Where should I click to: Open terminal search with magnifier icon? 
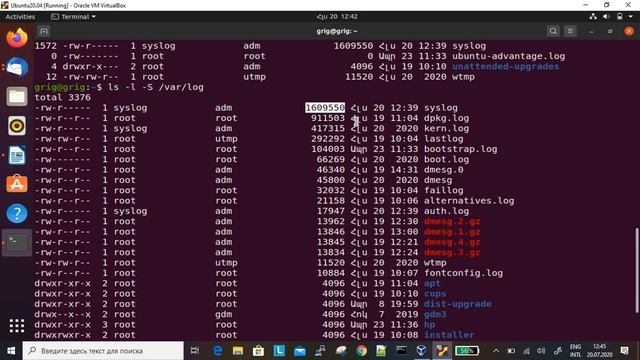(553, 31)
